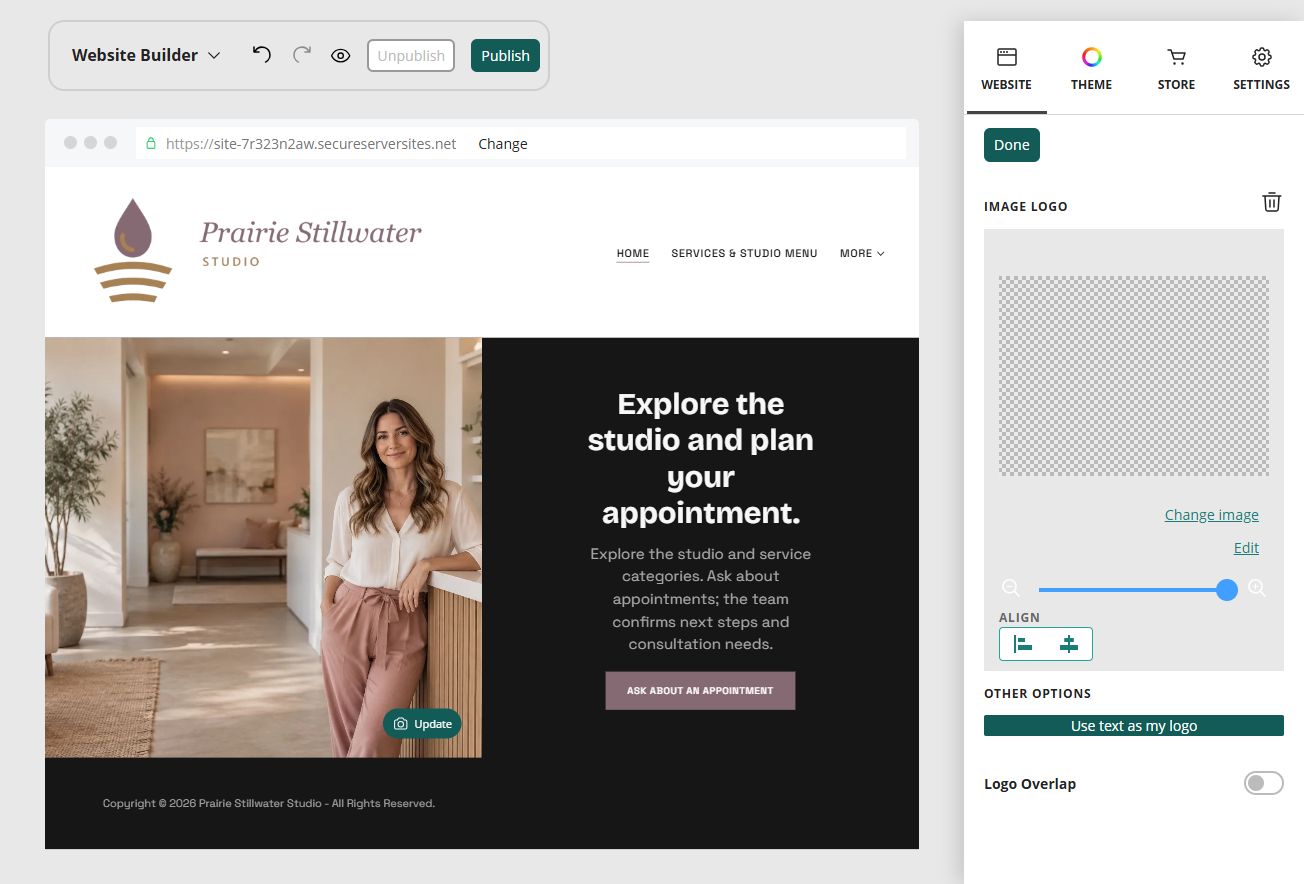Click the Update photo button
Image resolution: width=1304 pixels, height=884 pixels.
click(422, 724)
